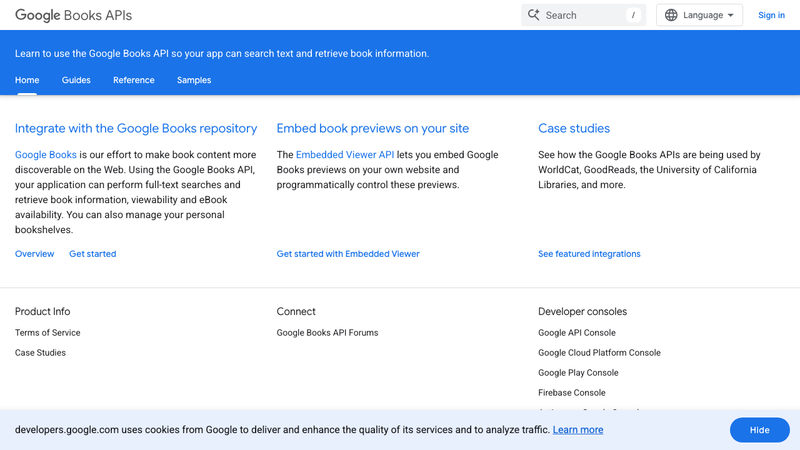800x450 pixels.
Task: Click See featured integrations link
Action: (x=589, y=254)
